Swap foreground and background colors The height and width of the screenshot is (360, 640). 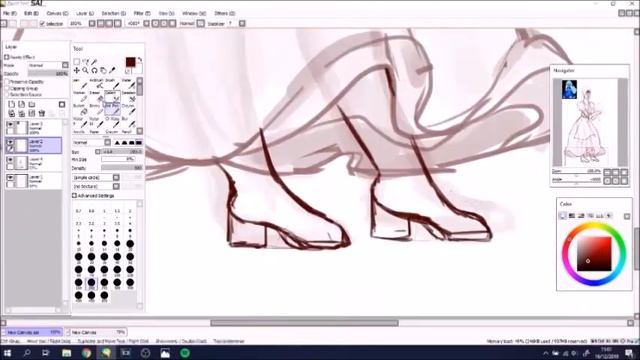pos(140,60)
